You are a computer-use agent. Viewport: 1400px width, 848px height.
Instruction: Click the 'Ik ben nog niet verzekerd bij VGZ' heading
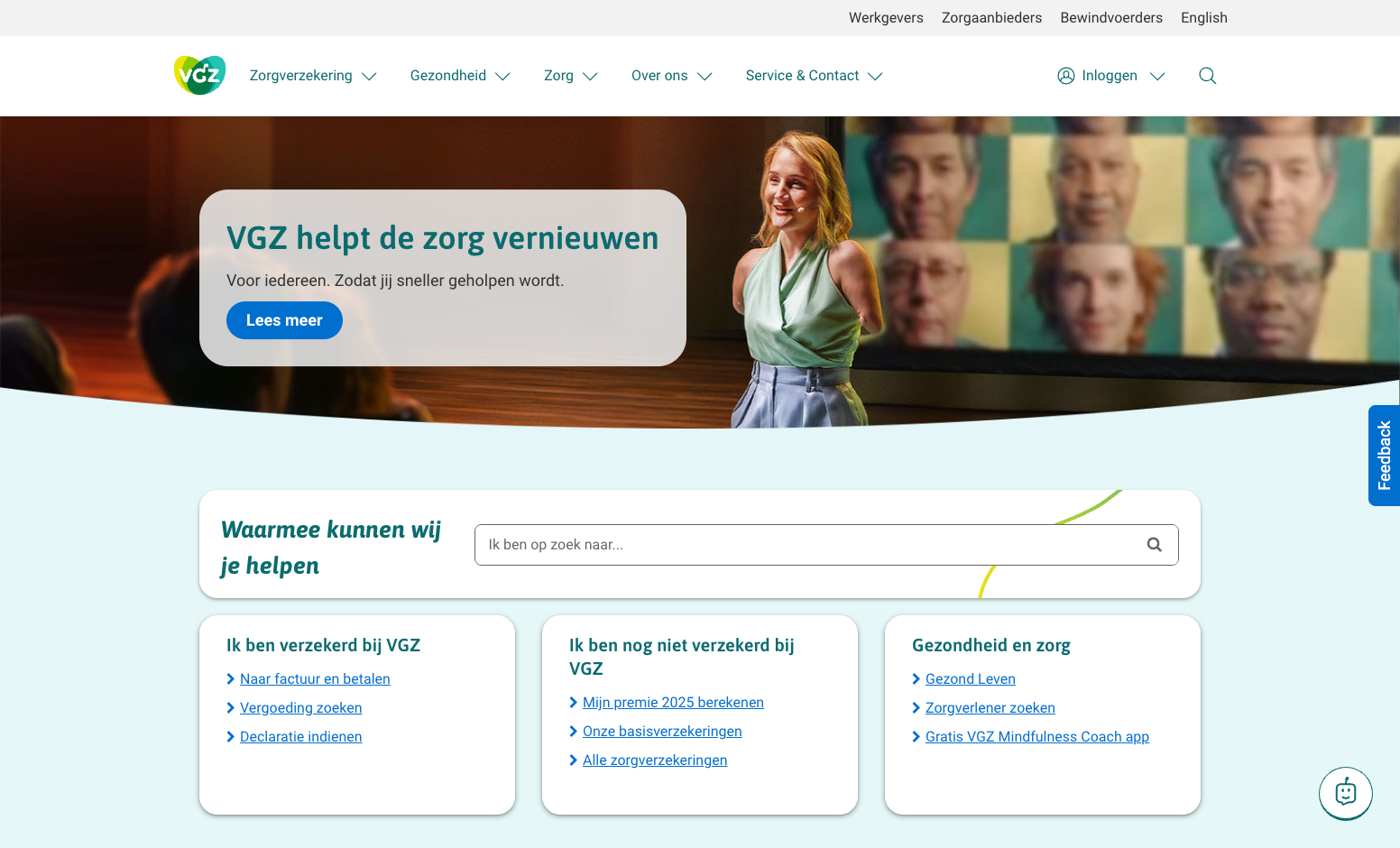click(681, 657)
